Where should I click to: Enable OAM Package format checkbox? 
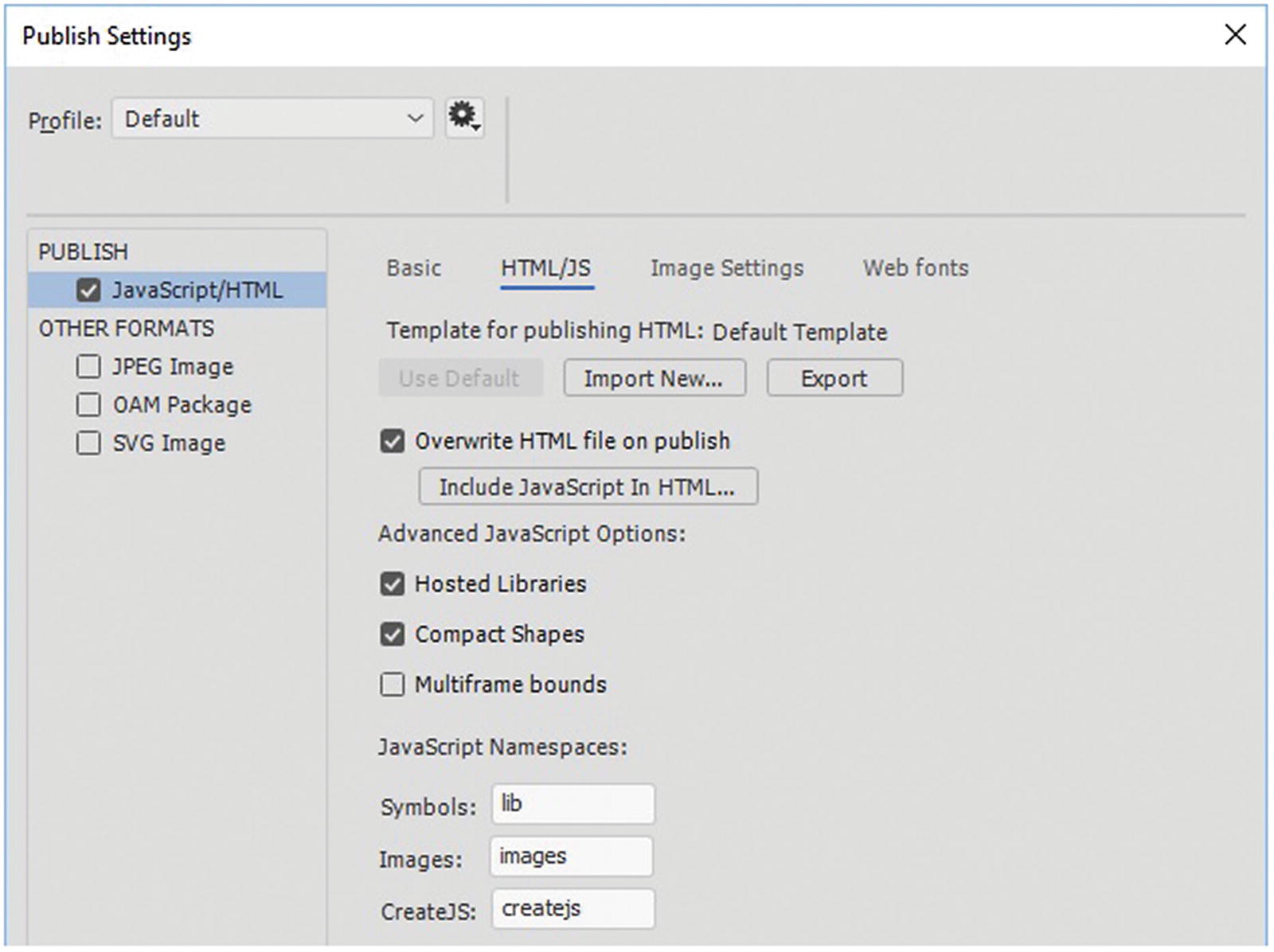(88, 405)
